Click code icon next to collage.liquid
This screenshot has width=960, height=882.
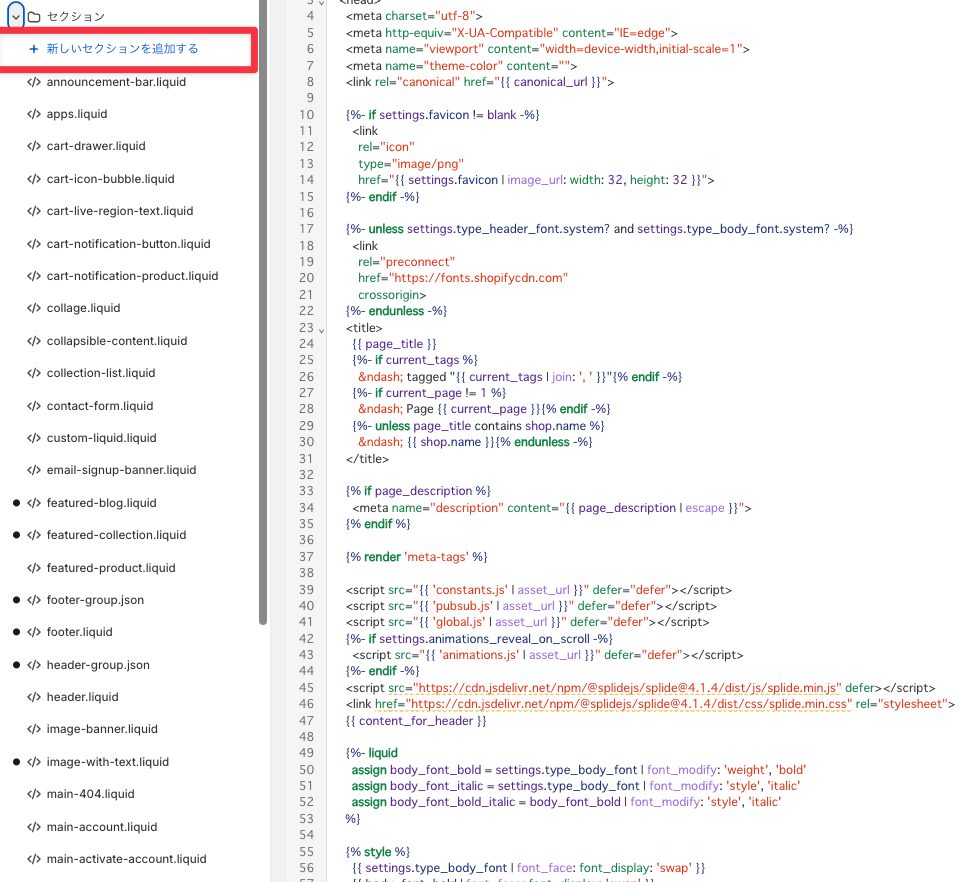coord(34,308)
